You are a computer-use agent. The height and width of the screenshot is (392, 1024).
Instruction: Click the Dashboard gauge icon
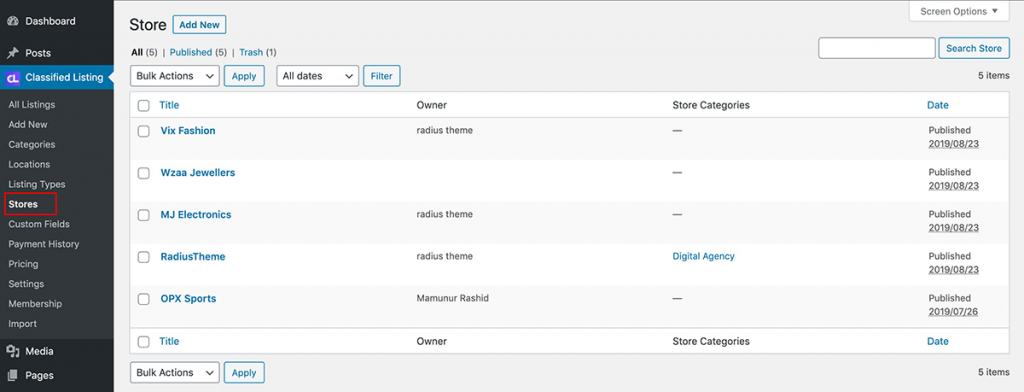coord(12,21)
